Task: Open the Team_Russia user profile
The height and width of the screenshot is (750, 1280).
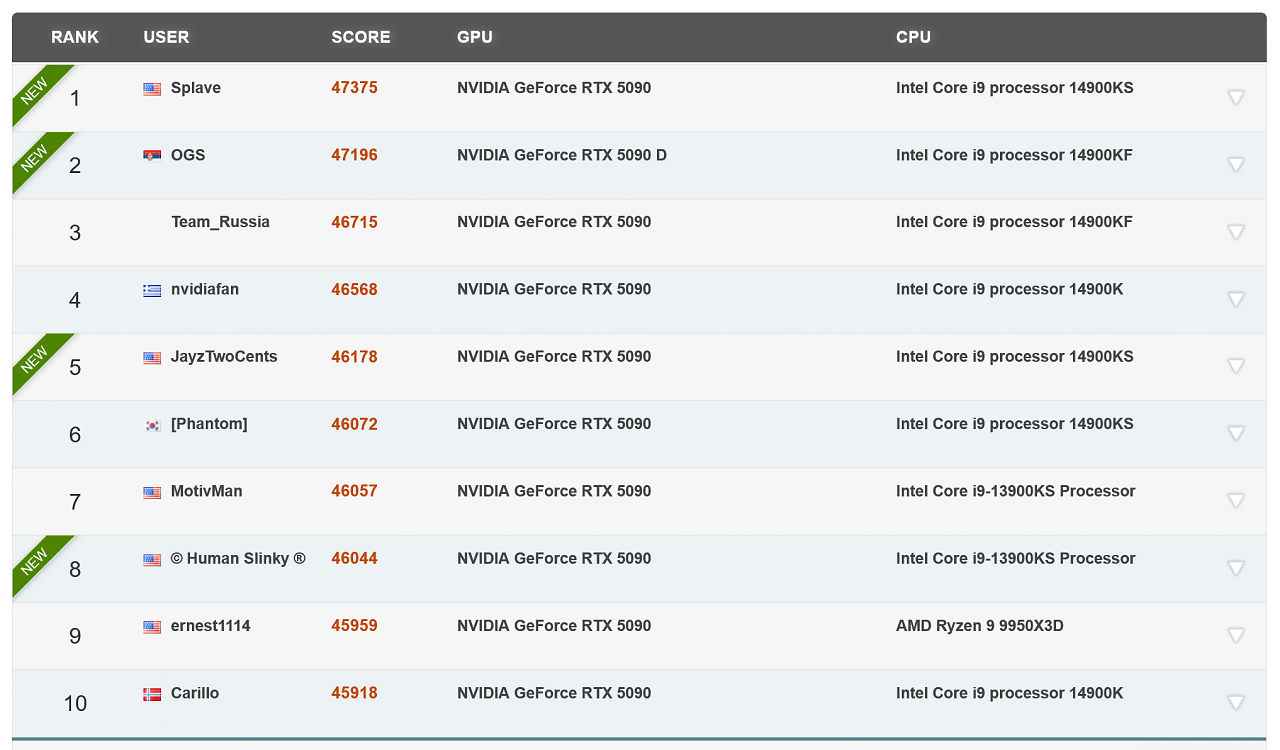Action: coord(220,222)
